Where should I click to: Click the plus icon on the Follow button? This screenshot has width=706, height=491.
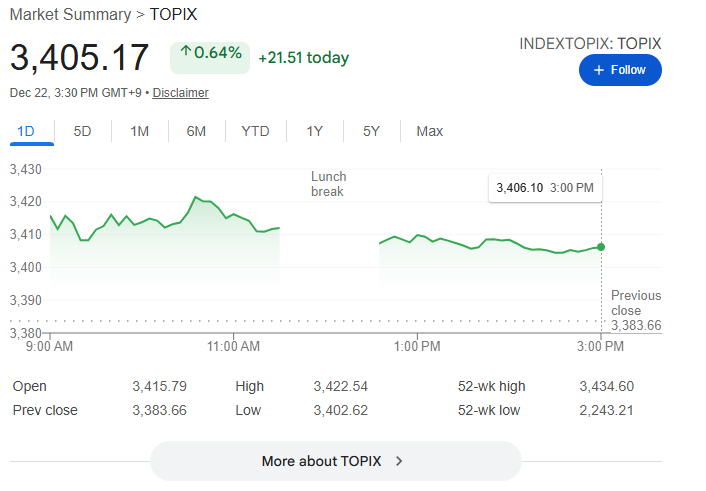599,70
